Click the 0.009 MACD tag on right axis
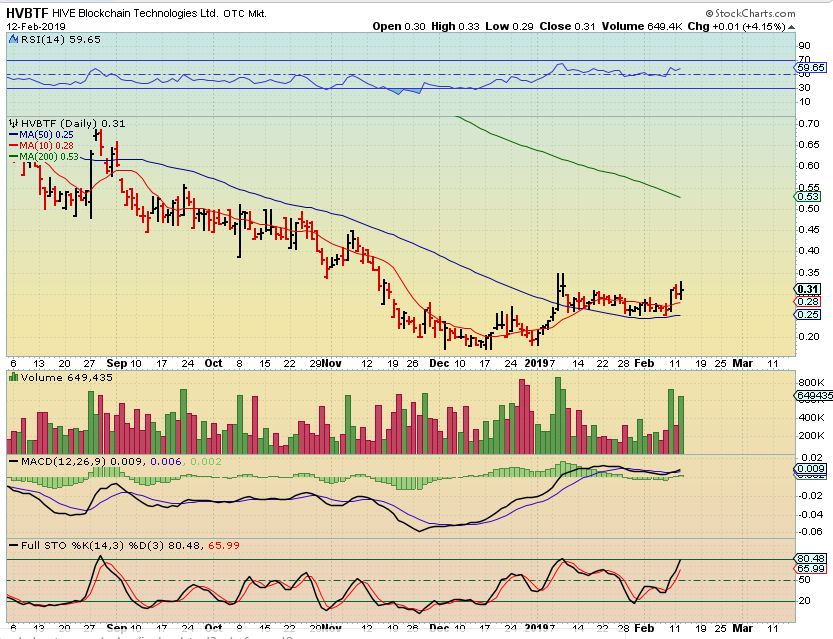 click(x=811, y=469)
